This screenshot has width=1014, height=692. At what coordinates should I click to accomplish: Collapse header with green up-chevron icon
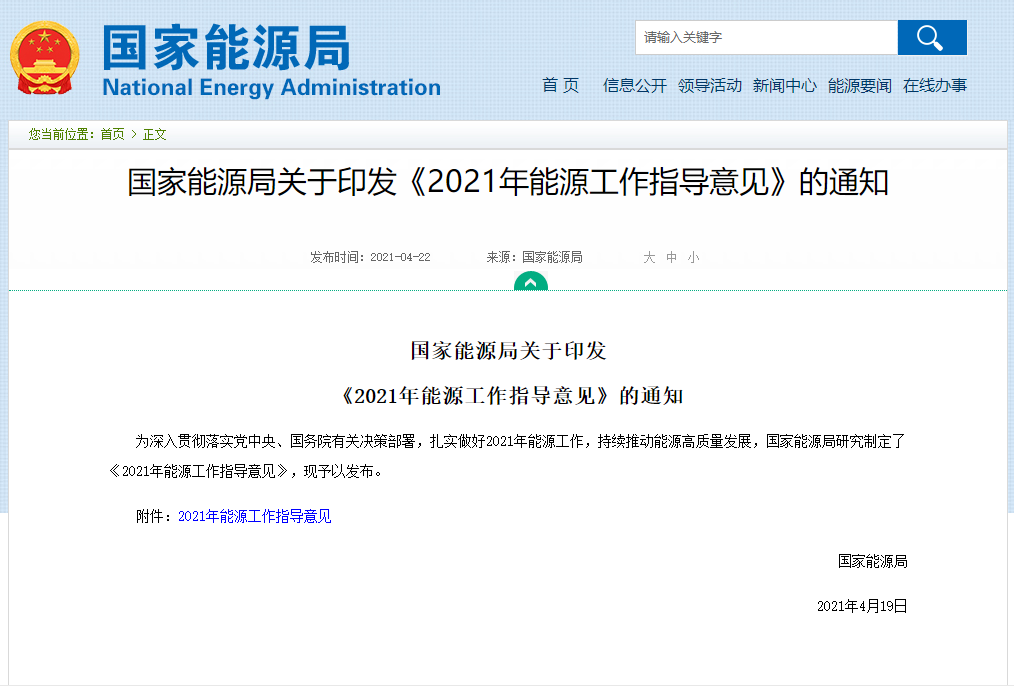[x=531, y=281]
